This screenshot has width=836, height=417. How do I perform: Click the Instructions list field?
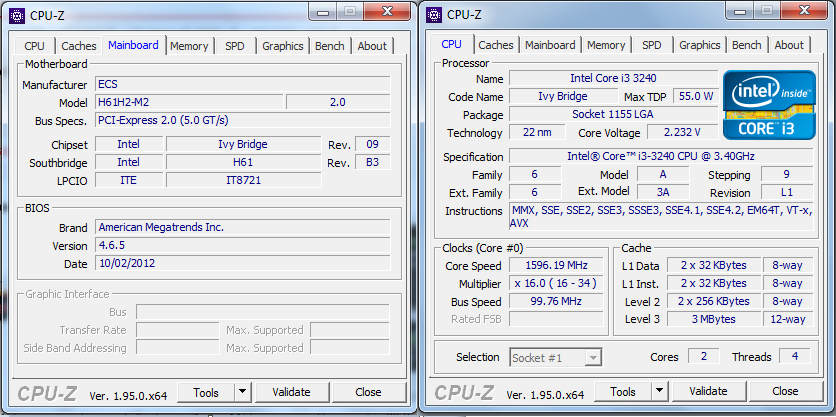[x=661, y=216]
